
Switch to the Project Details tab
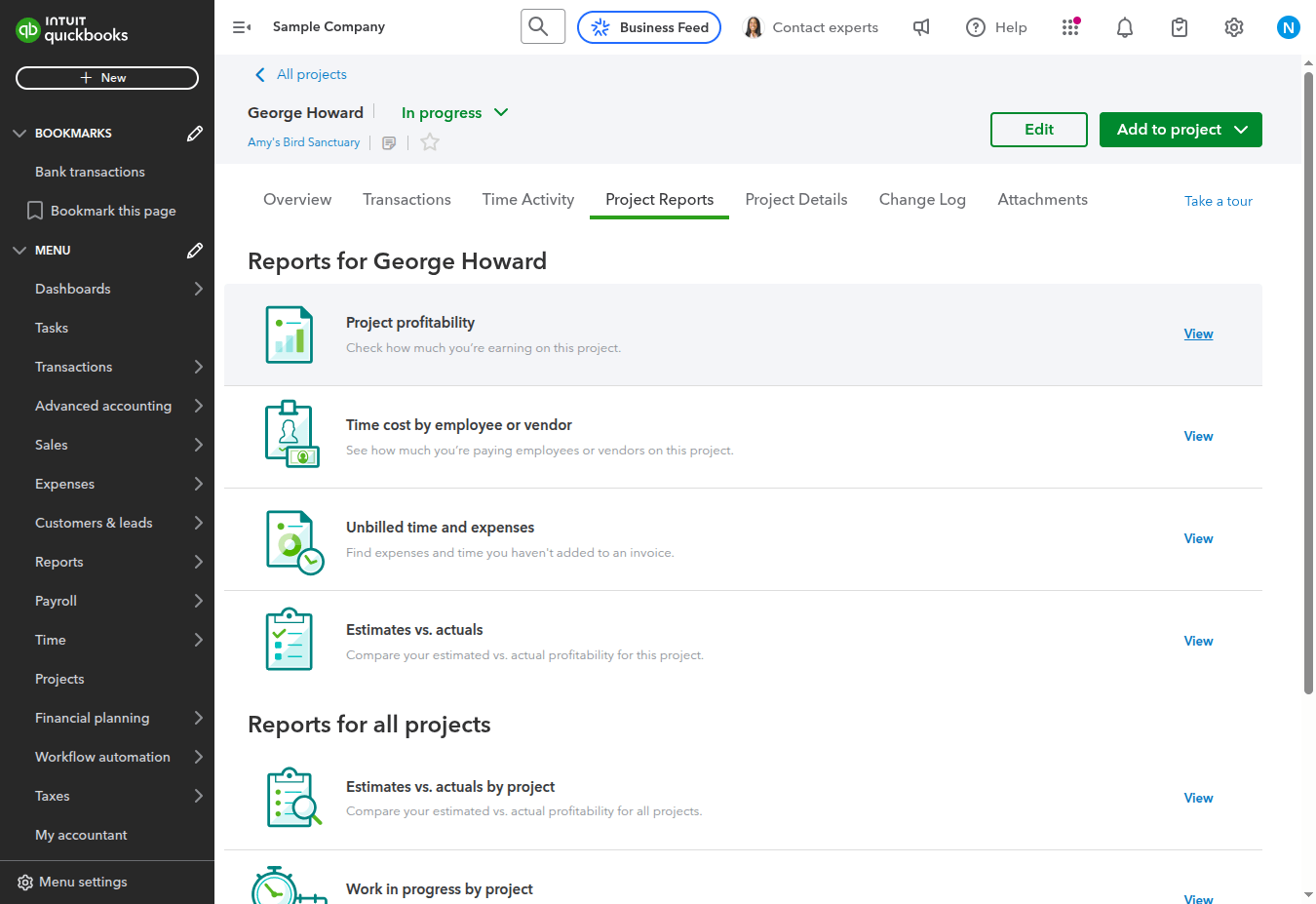796,199
